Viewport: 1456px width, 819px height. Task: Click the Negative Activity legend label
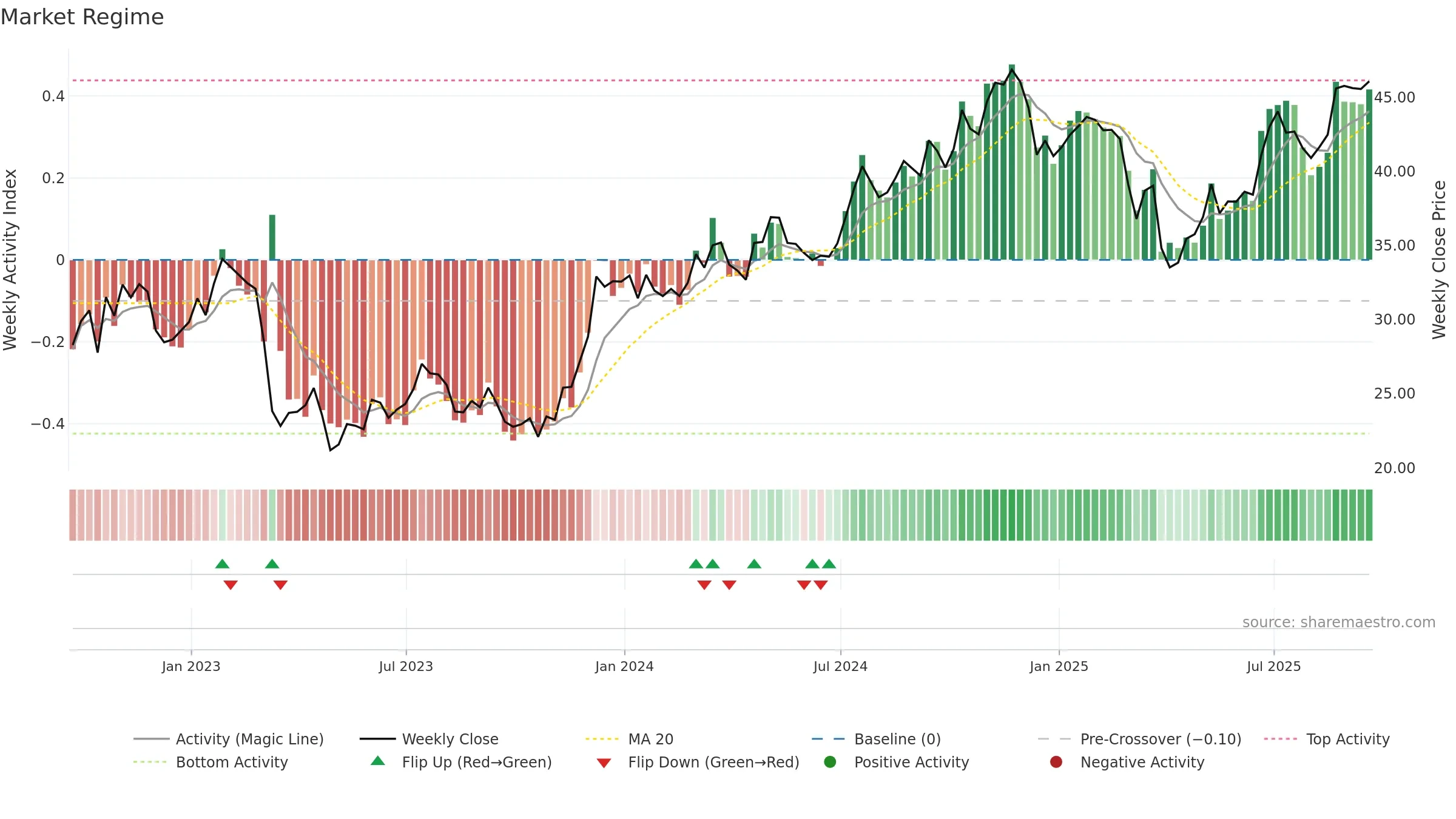pos(1142,762)
